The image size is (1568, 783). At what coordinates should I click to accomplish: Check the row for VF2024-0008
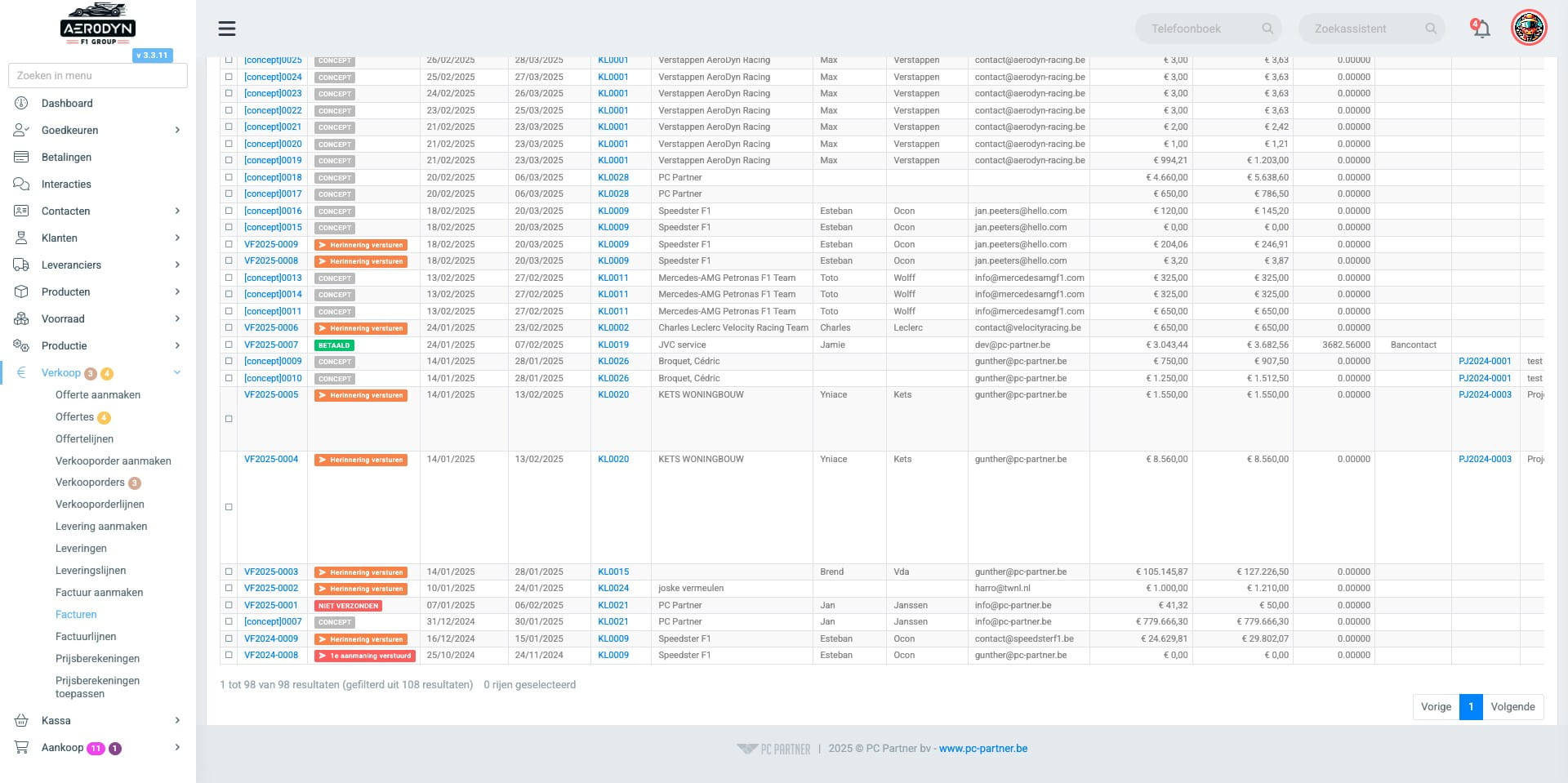[x=229, y=655]
